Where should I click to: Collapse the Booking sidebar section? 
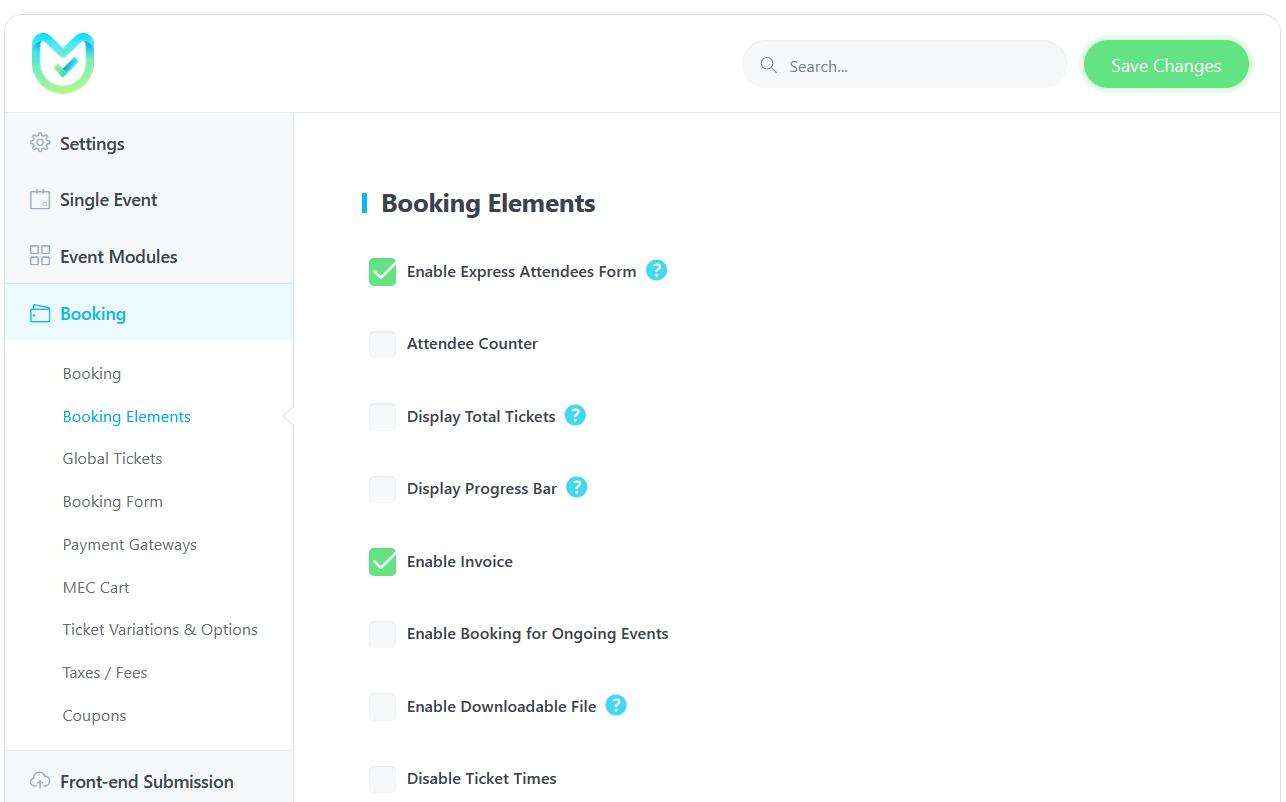click(x=149, y=313)
